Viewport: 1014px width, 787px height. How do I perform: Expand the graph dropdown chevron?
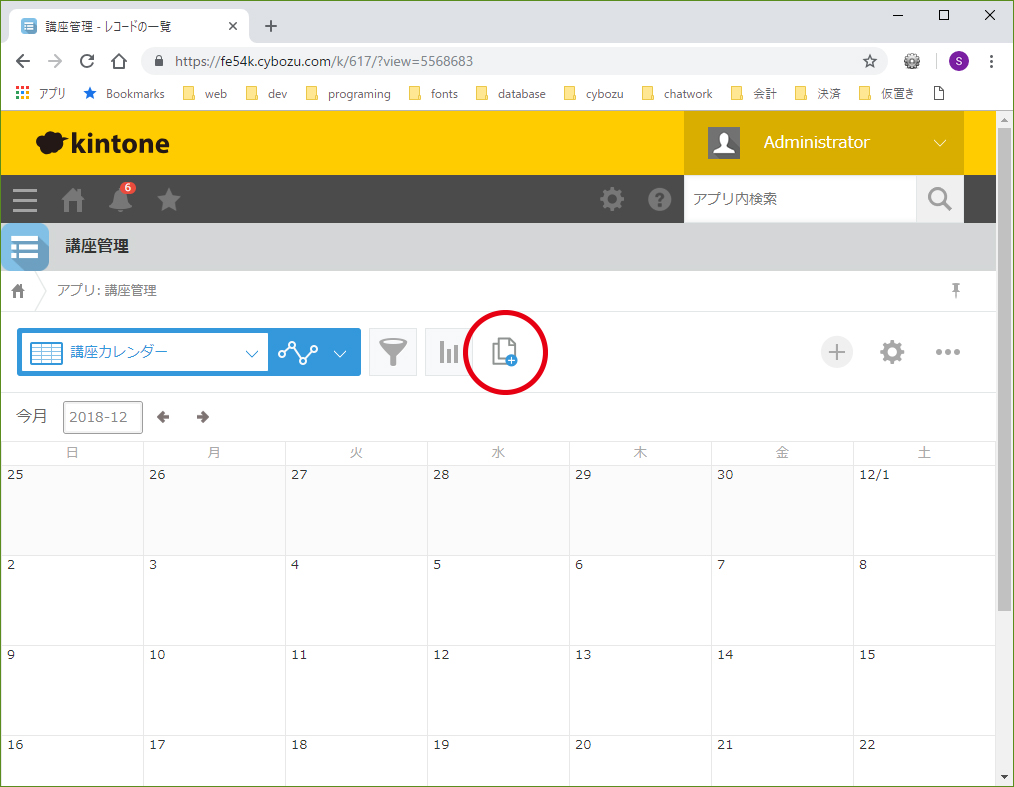click(340, 353)
